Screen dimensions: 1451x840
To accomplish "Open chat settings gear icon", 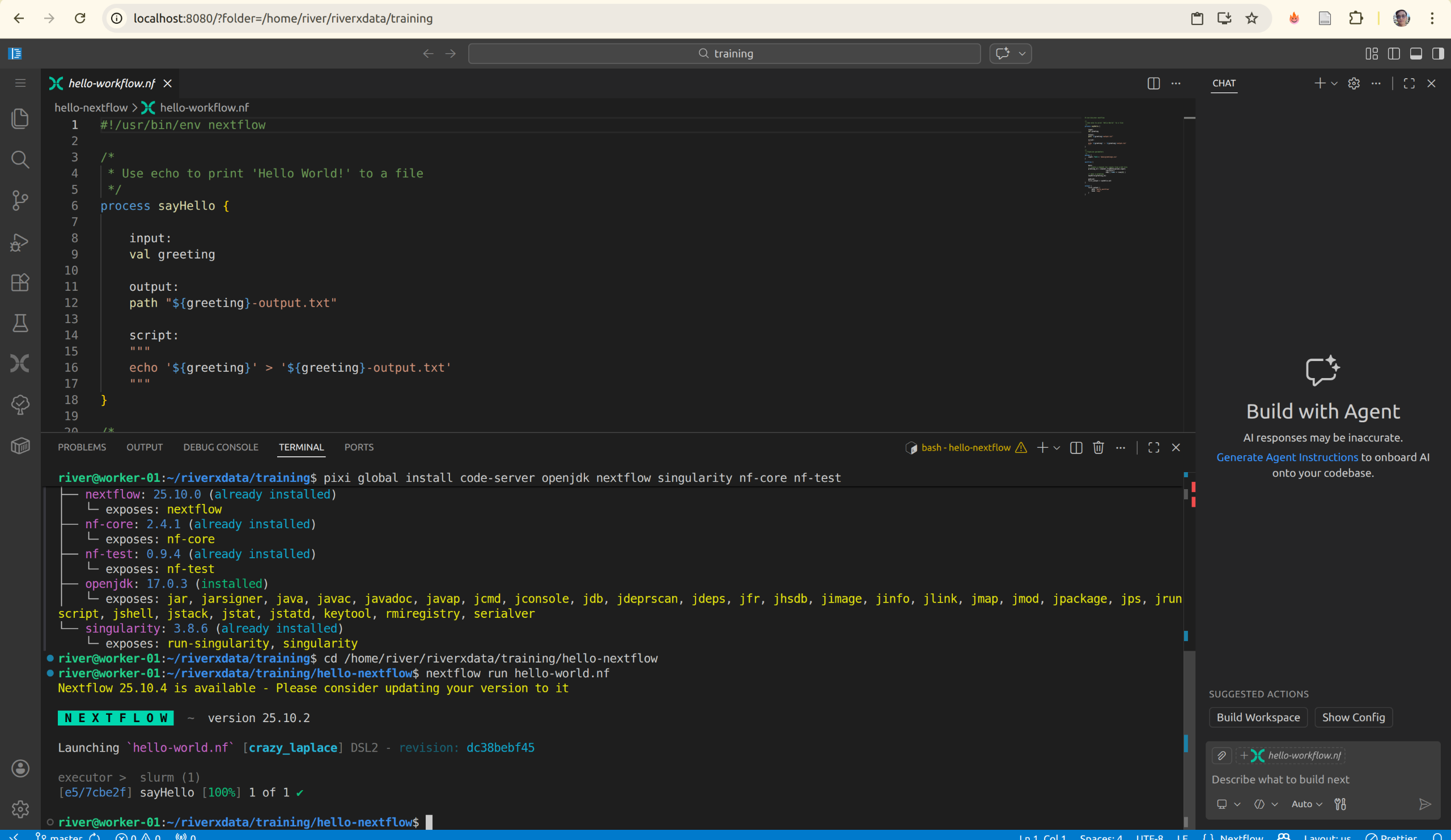I will 1354,83.
